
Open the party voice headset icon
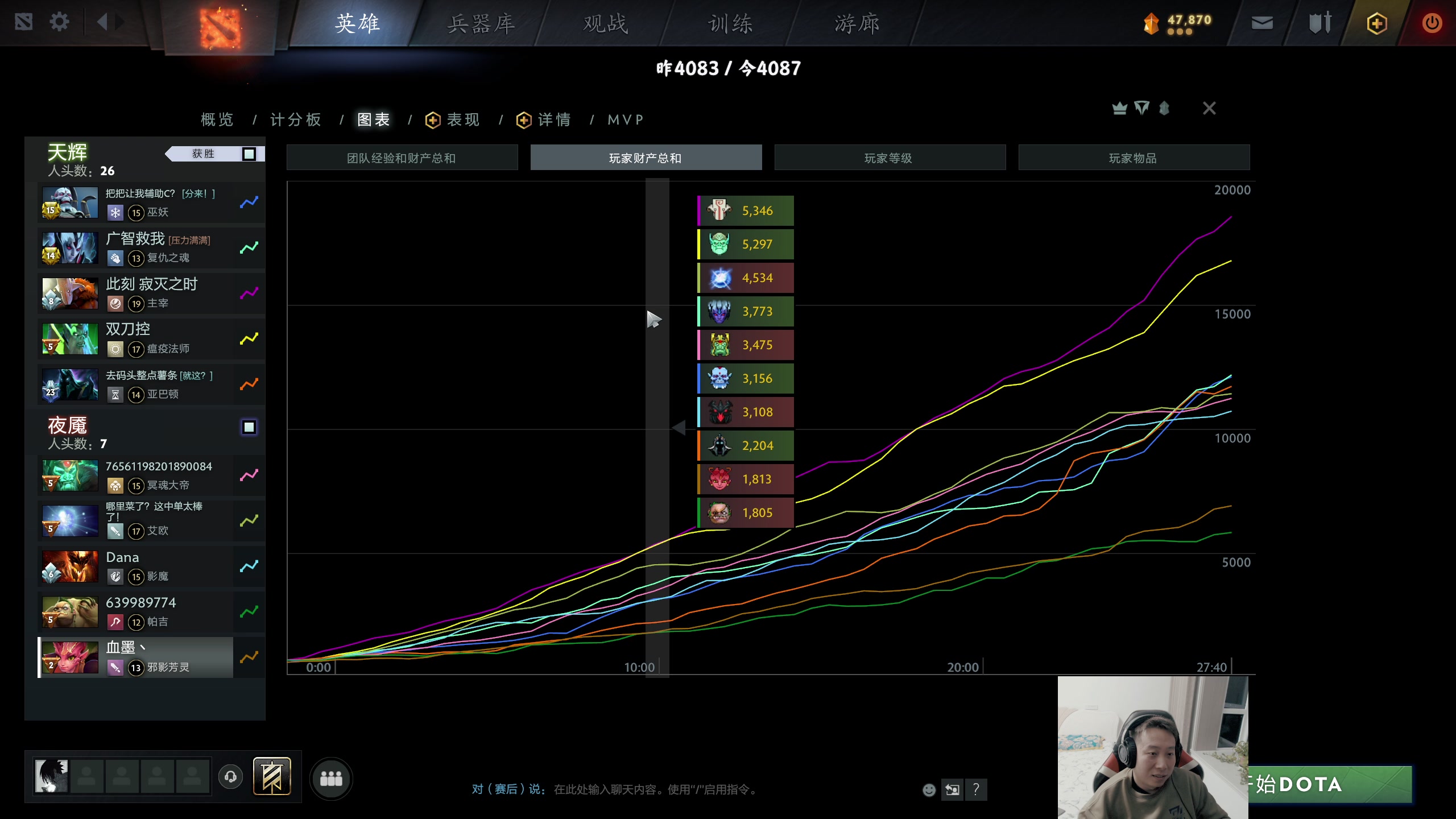click(230, 777)
